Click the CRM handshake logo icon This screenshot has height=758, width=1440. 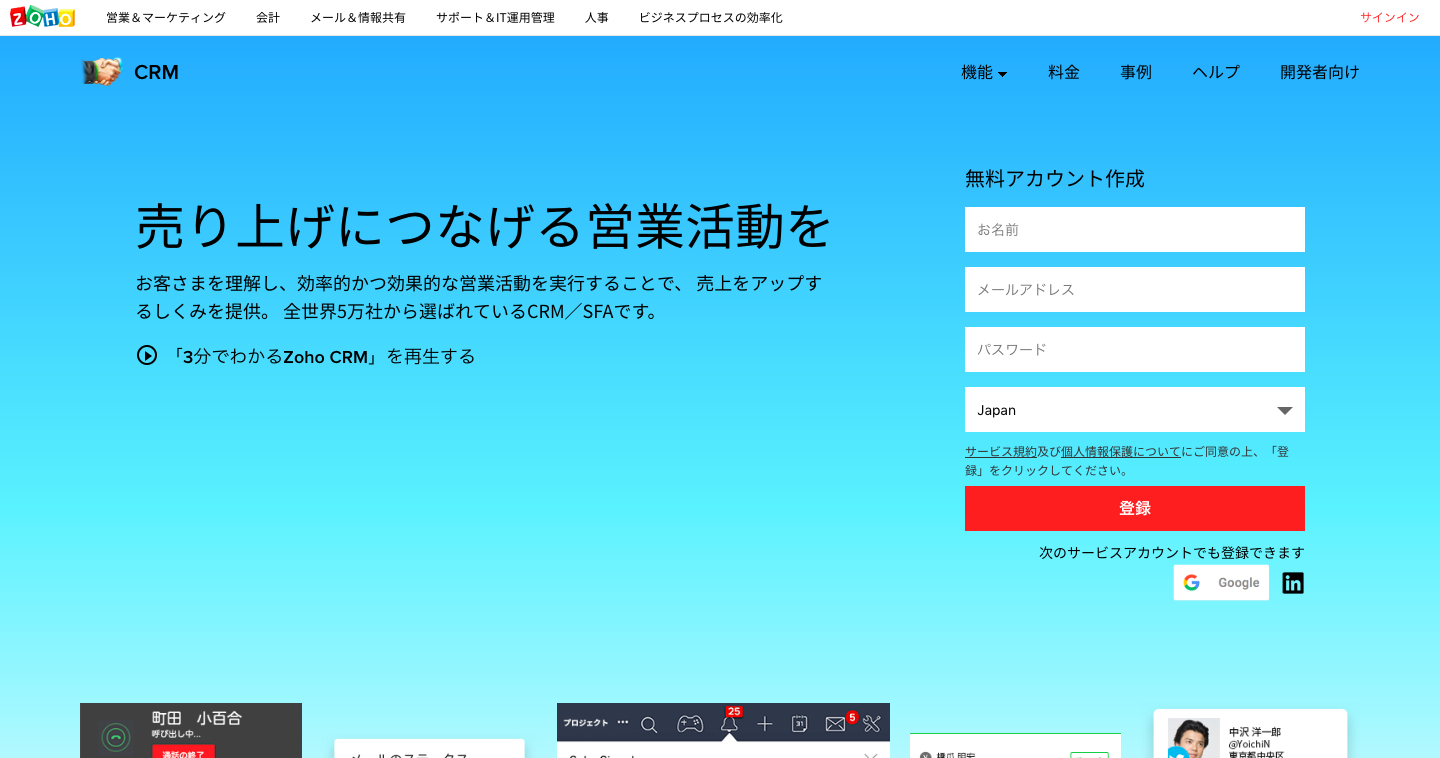102,72
